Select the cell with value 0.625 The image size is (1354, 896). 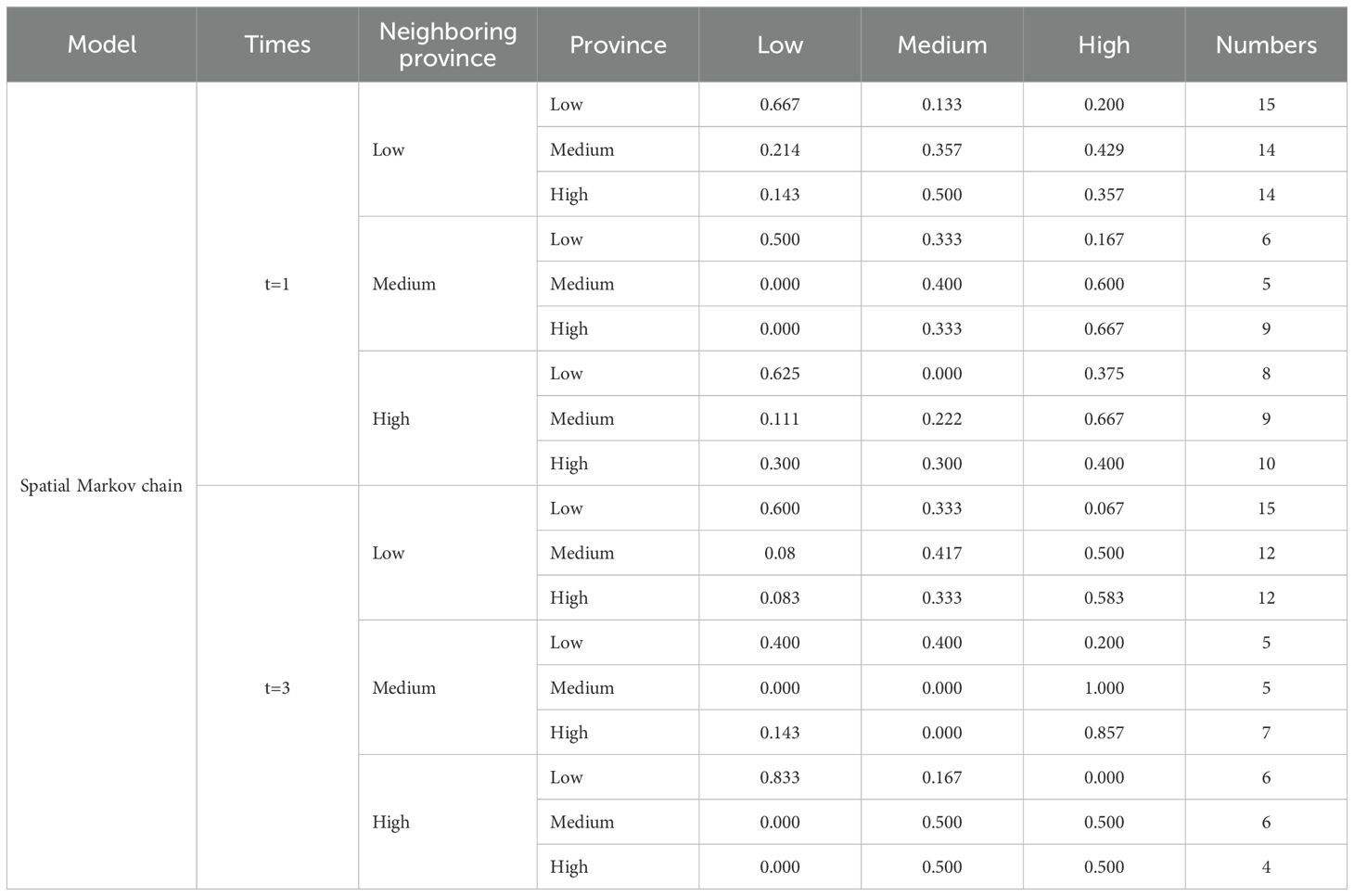[780, 374]
